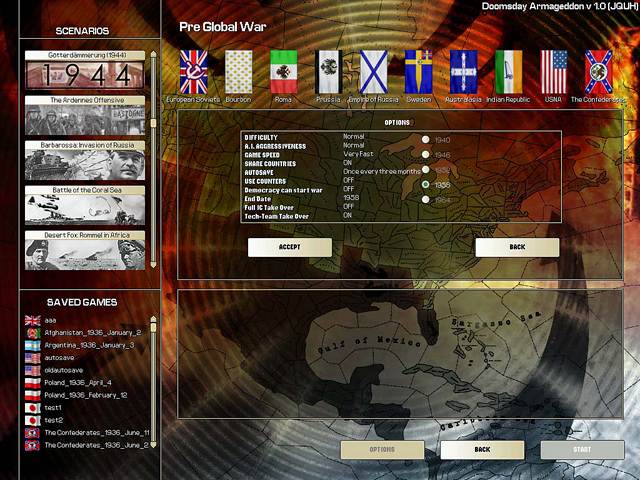This screenshot has width=640, height=480.
Task: Change A.I. Aggressiveness Normal value
Action: coord(353,145)
